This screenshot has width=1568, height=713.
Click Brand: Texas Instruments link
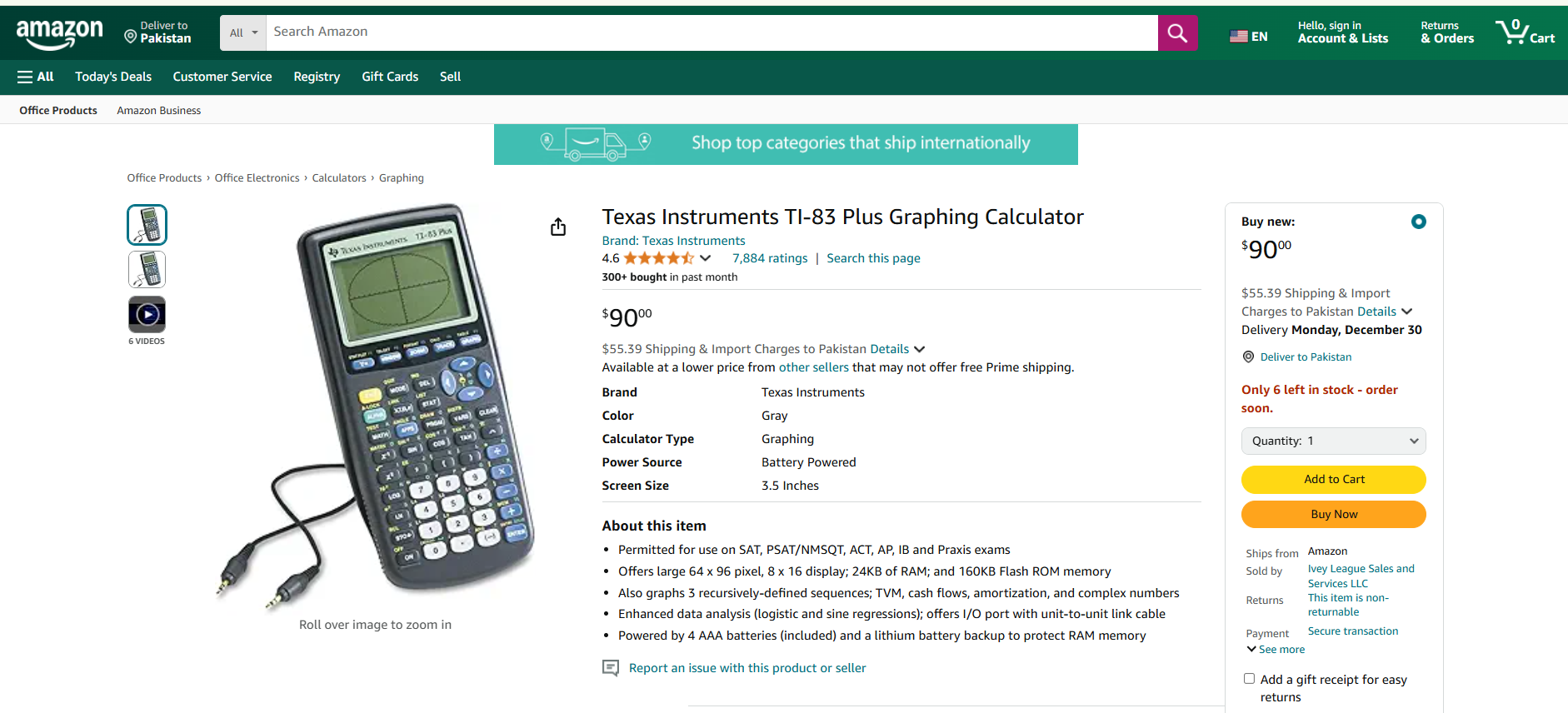(x=673, y=241)
